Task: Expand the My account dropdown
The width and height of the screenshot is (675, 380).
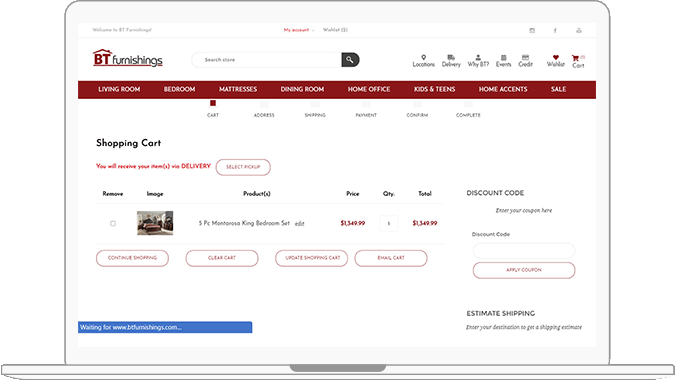Action: (x=298, y=30)
